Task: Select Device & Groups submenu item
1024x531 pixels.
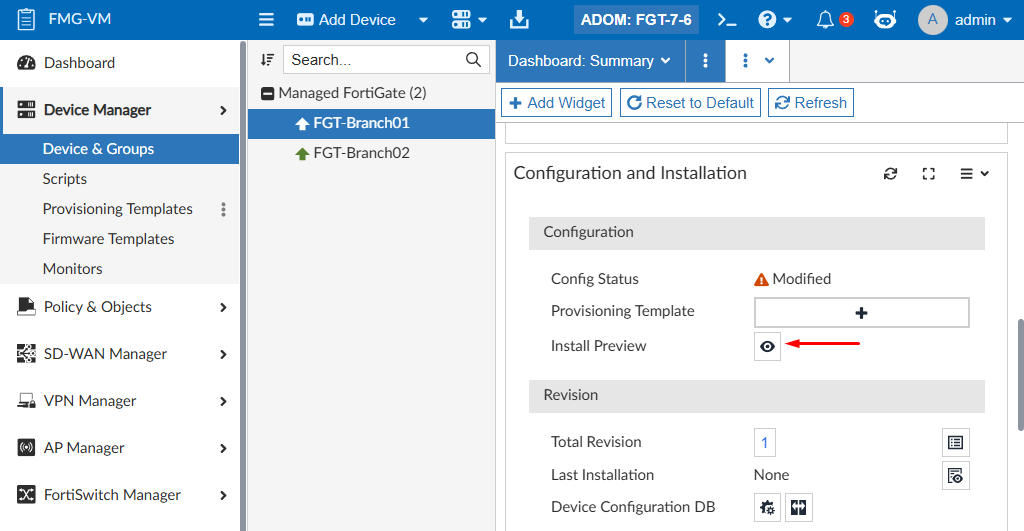Action: [x=120, y=149]
